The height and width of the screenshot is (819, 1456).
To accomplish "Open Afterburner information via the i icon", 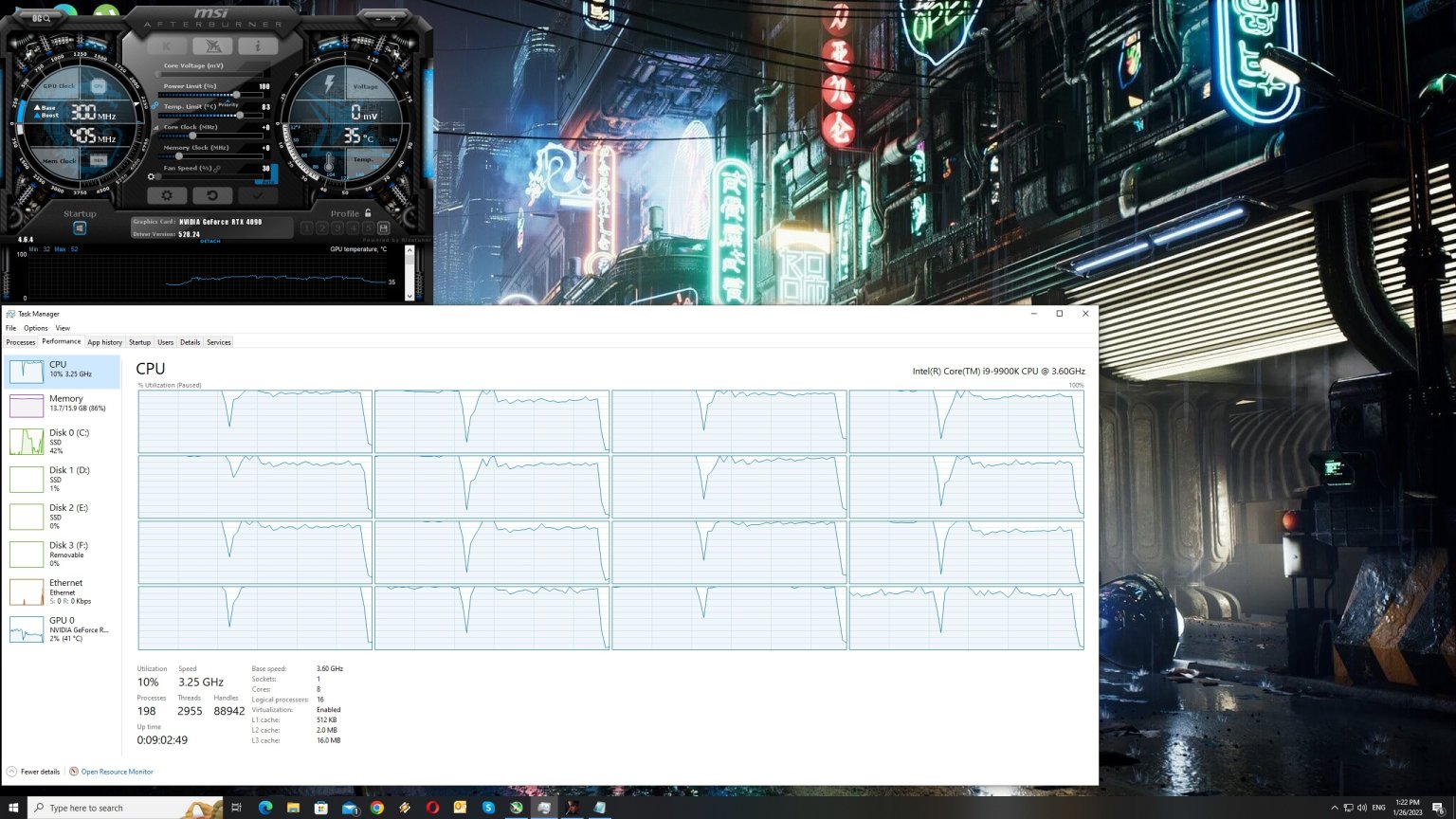I will click(260, 45).
